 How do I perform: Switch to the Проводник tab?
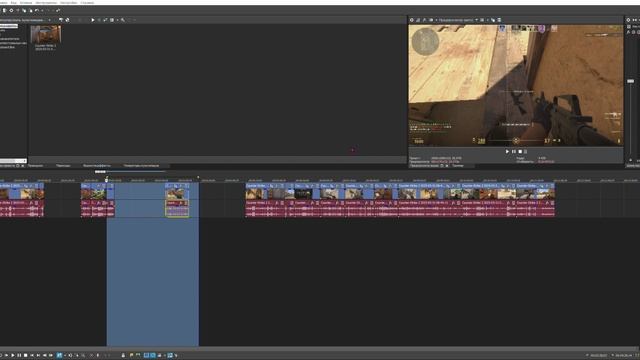point(36,166)
